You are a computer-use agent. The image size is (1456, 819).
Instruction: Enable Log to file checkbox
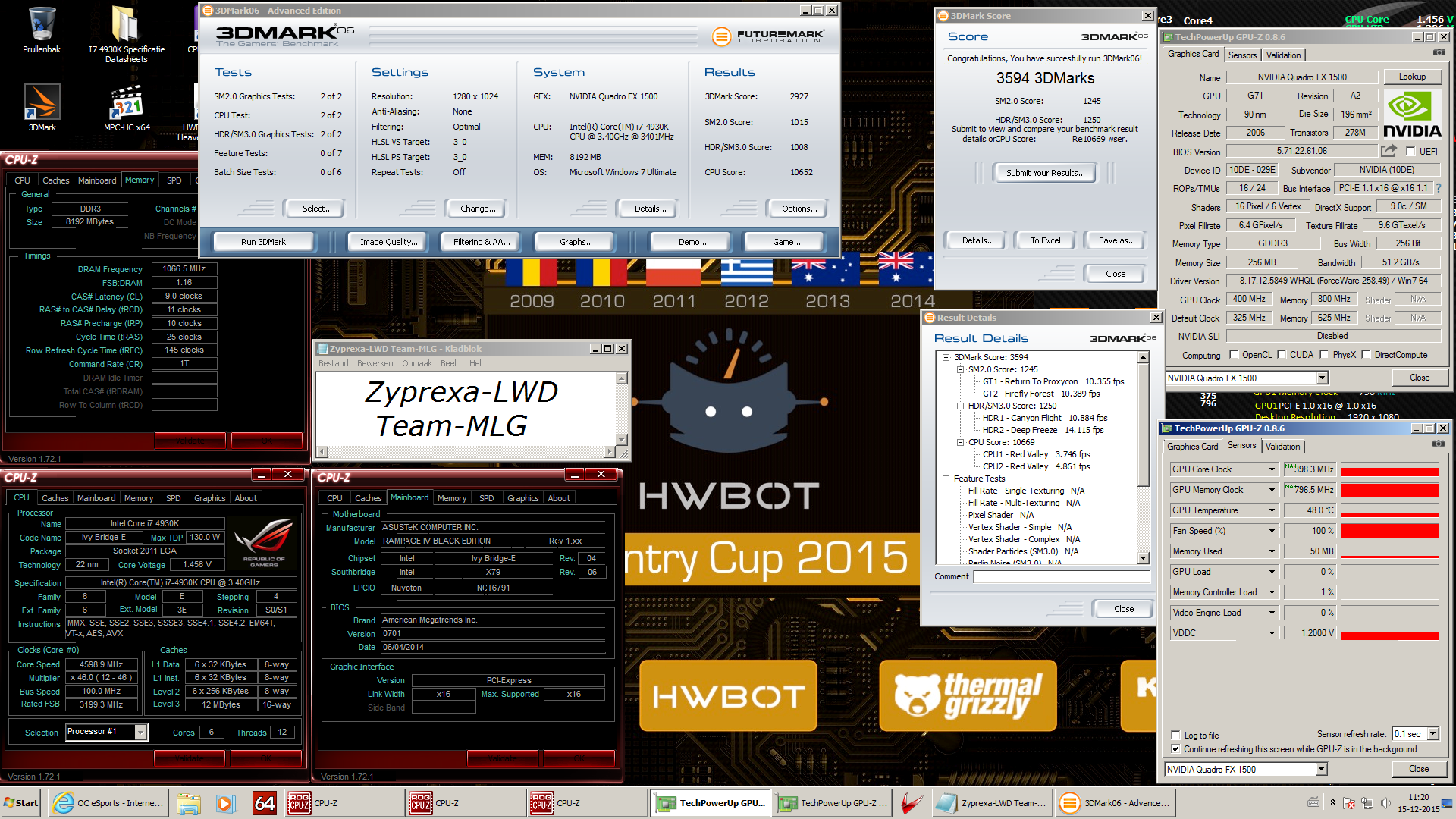click(x=1175, y=735)
